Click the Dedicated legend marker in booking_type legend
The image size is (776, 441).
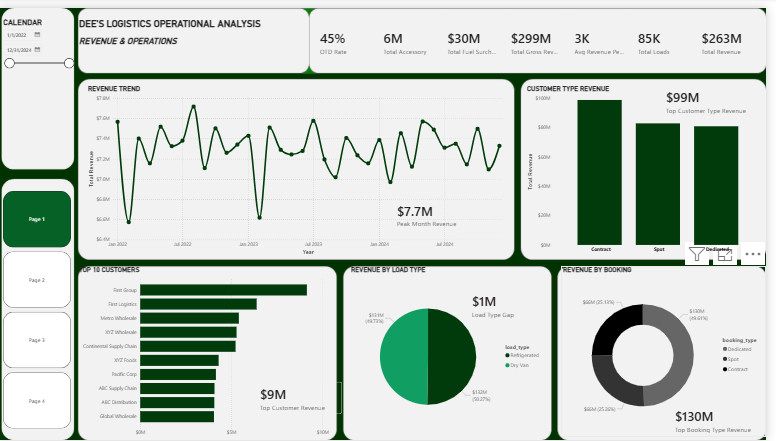click(x=725, y=349)
